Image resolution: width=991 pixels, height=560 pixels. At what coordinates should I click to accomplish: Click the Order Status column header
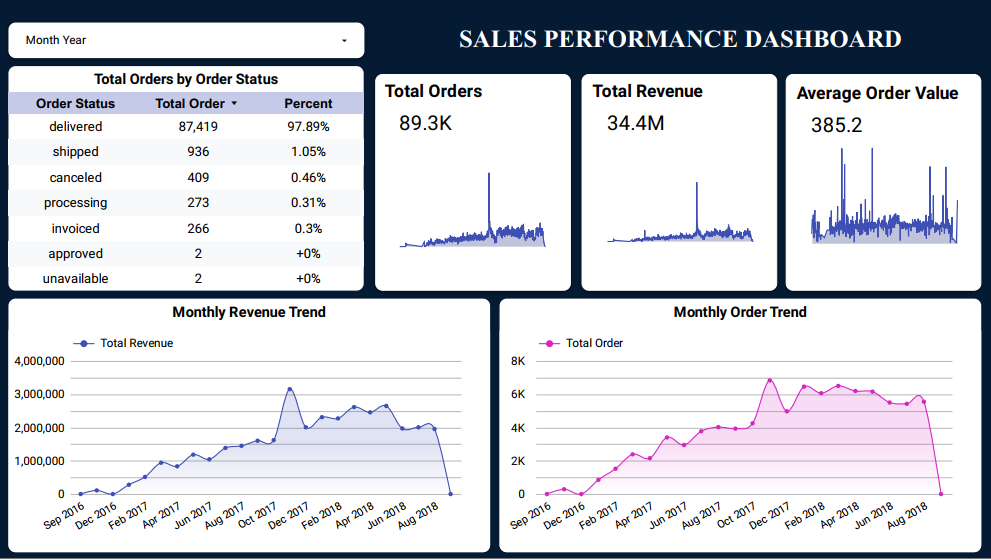pos(75,103)
